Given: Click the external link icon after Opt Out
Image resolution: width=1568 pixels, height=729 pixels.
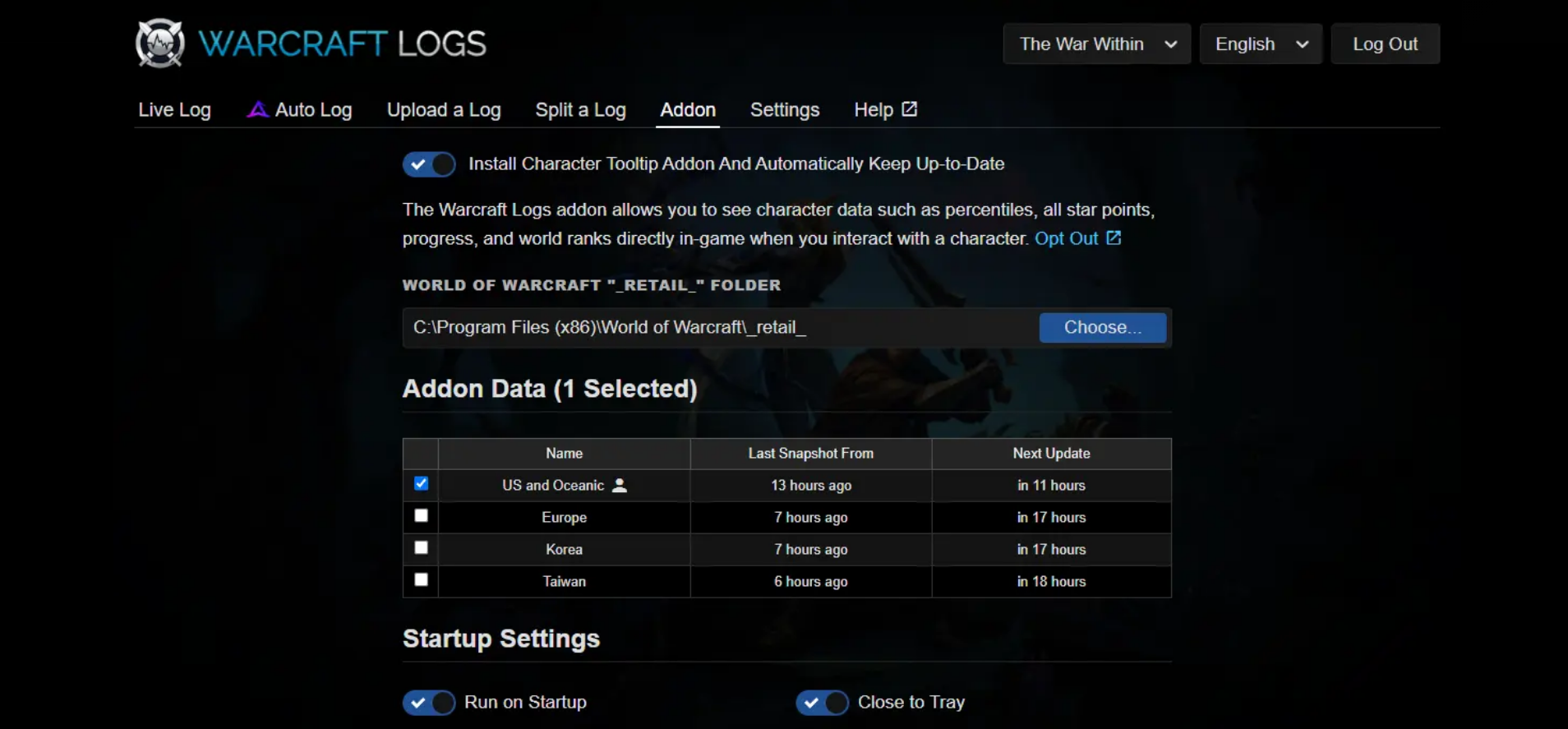Looking at the screenshot, I should [x=1114, y=238].
